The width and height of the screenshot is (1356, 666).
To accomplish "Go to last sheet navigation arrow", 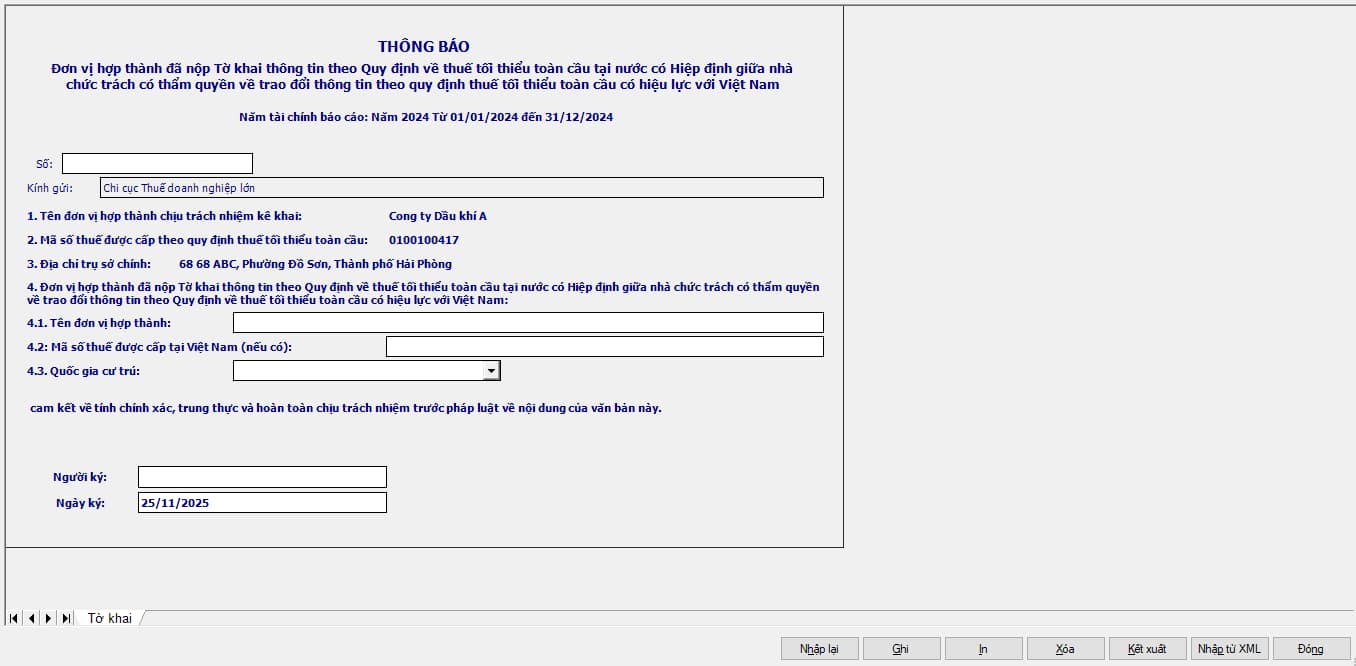I will click(66, 618).
